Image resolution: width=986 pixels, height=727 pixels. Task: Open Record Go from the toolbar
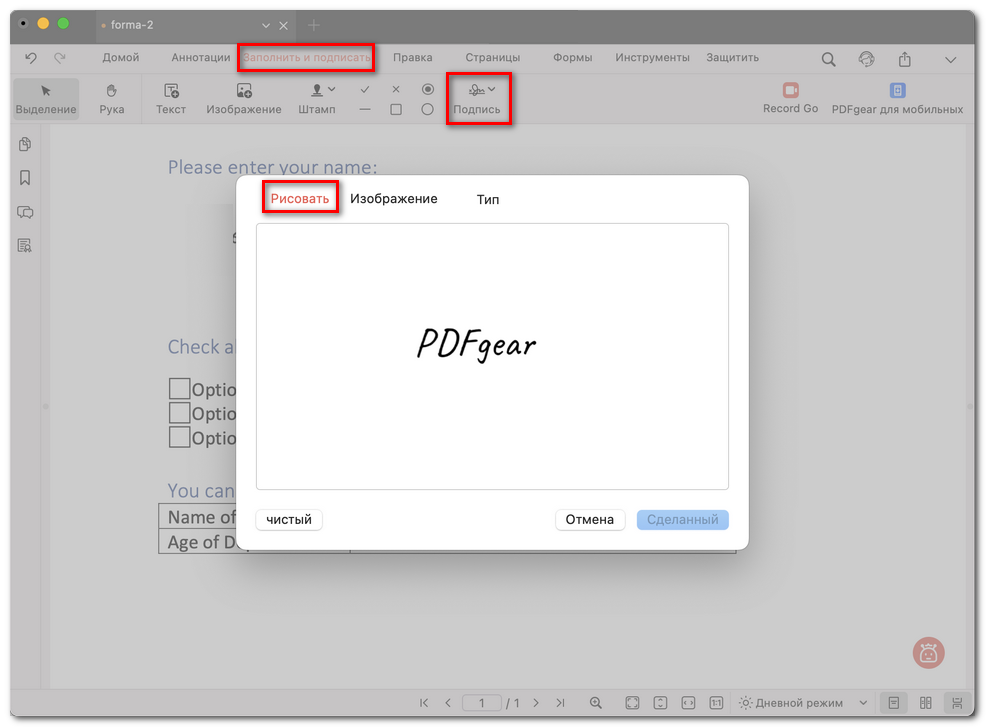(x=790, y=98)
